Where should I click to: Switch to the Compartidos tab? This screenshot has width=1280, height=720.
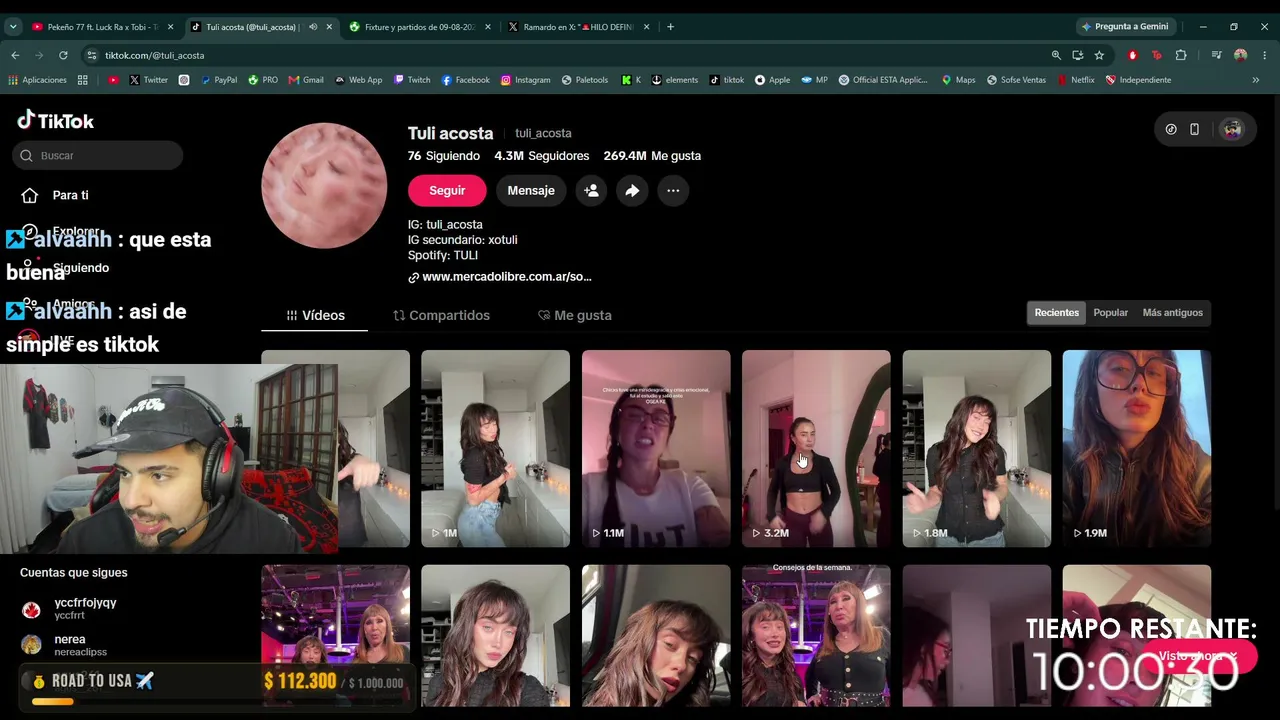click(x=441, y=315)
